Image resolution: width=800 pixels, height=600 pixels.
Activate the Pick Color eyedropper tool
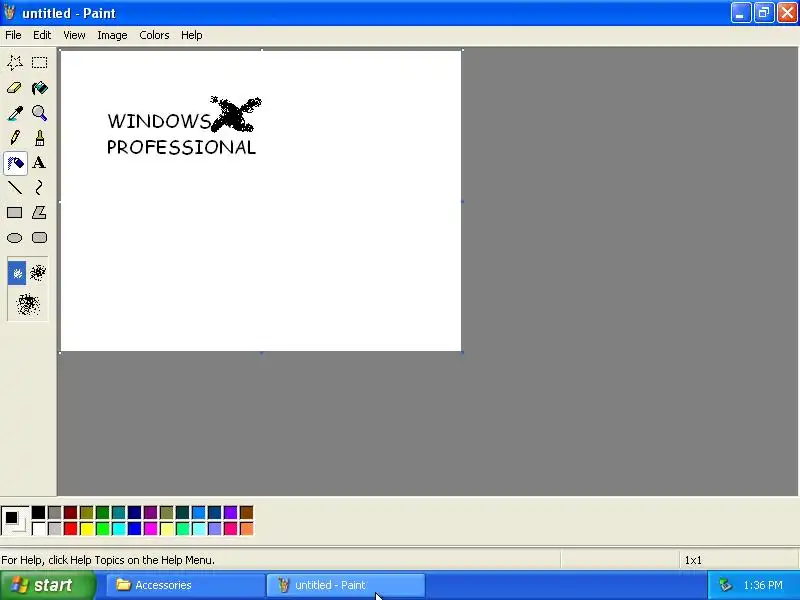tap(15, 113)
